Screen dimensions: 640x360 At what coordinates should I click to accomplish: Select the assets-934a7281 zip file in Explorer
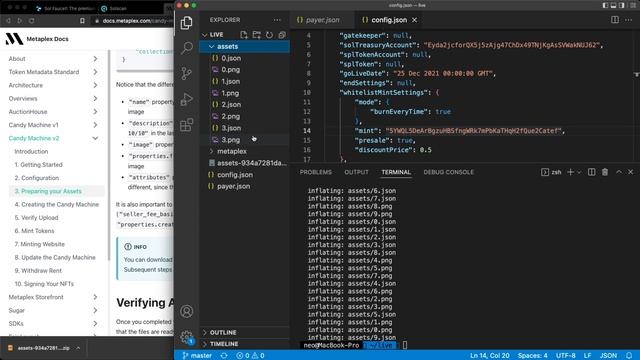point(244,163)
